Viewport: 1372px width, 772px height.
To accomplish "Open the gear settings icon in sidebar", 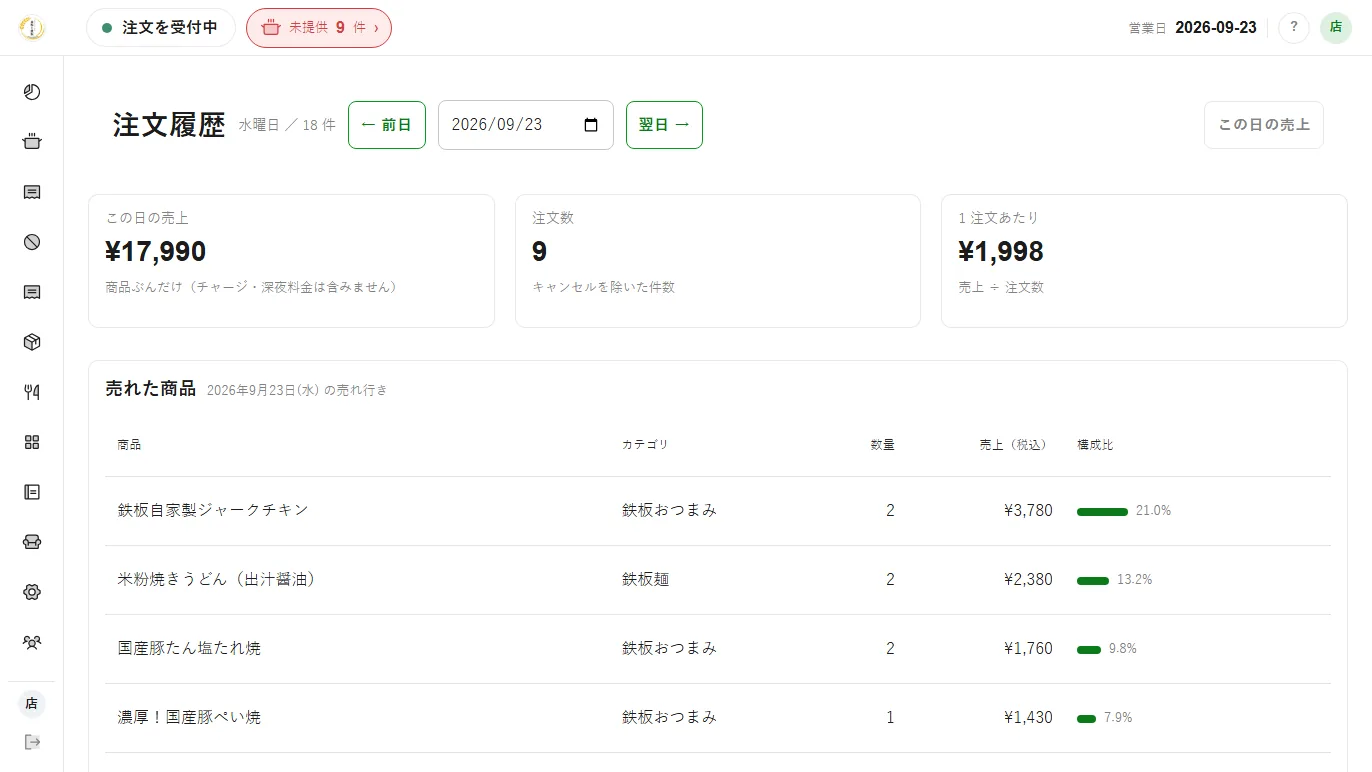I will click(x=32, y=592).
